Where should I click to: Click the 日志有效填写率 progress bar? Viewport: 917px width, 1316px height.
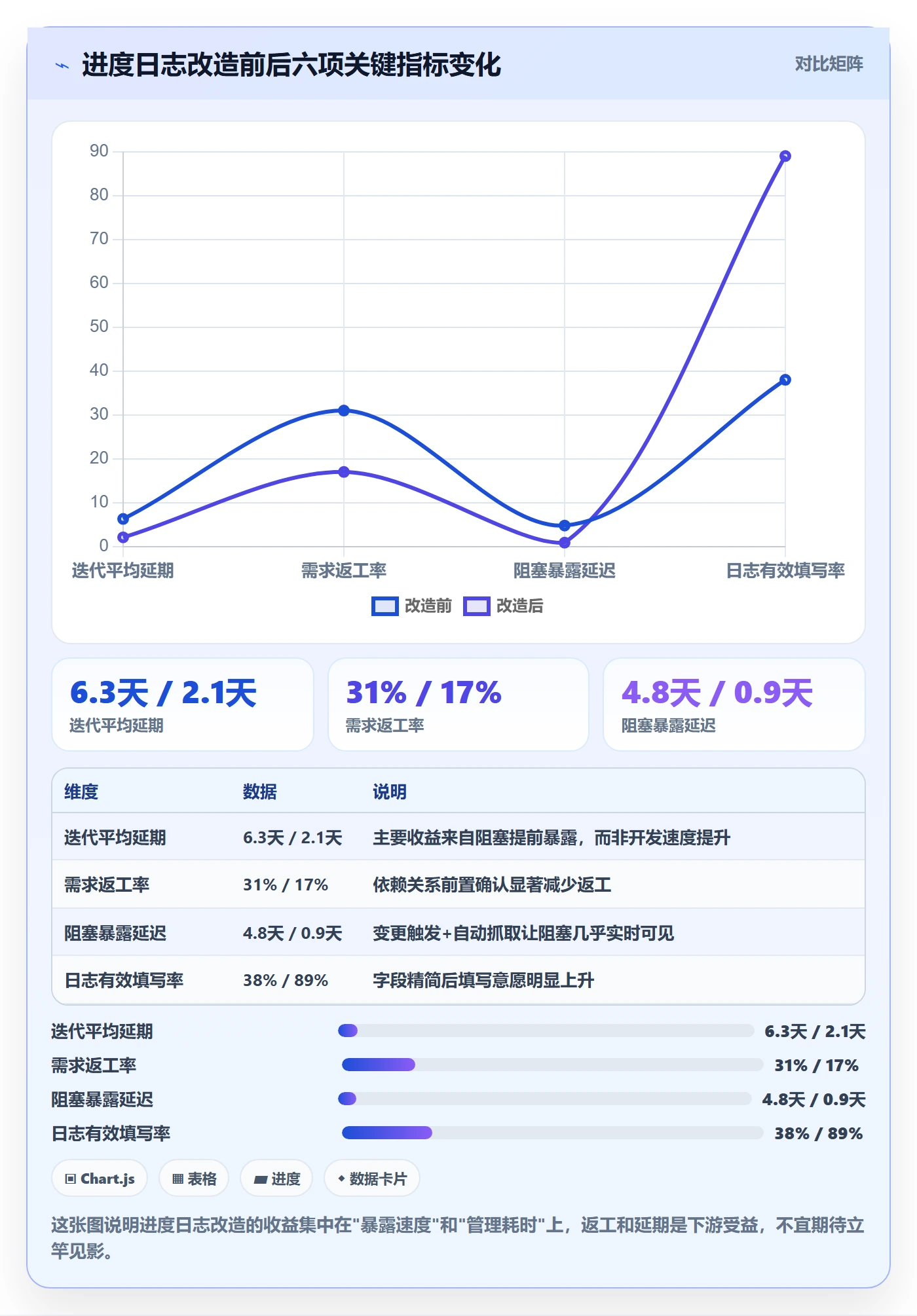click(x=552, y=1133)
